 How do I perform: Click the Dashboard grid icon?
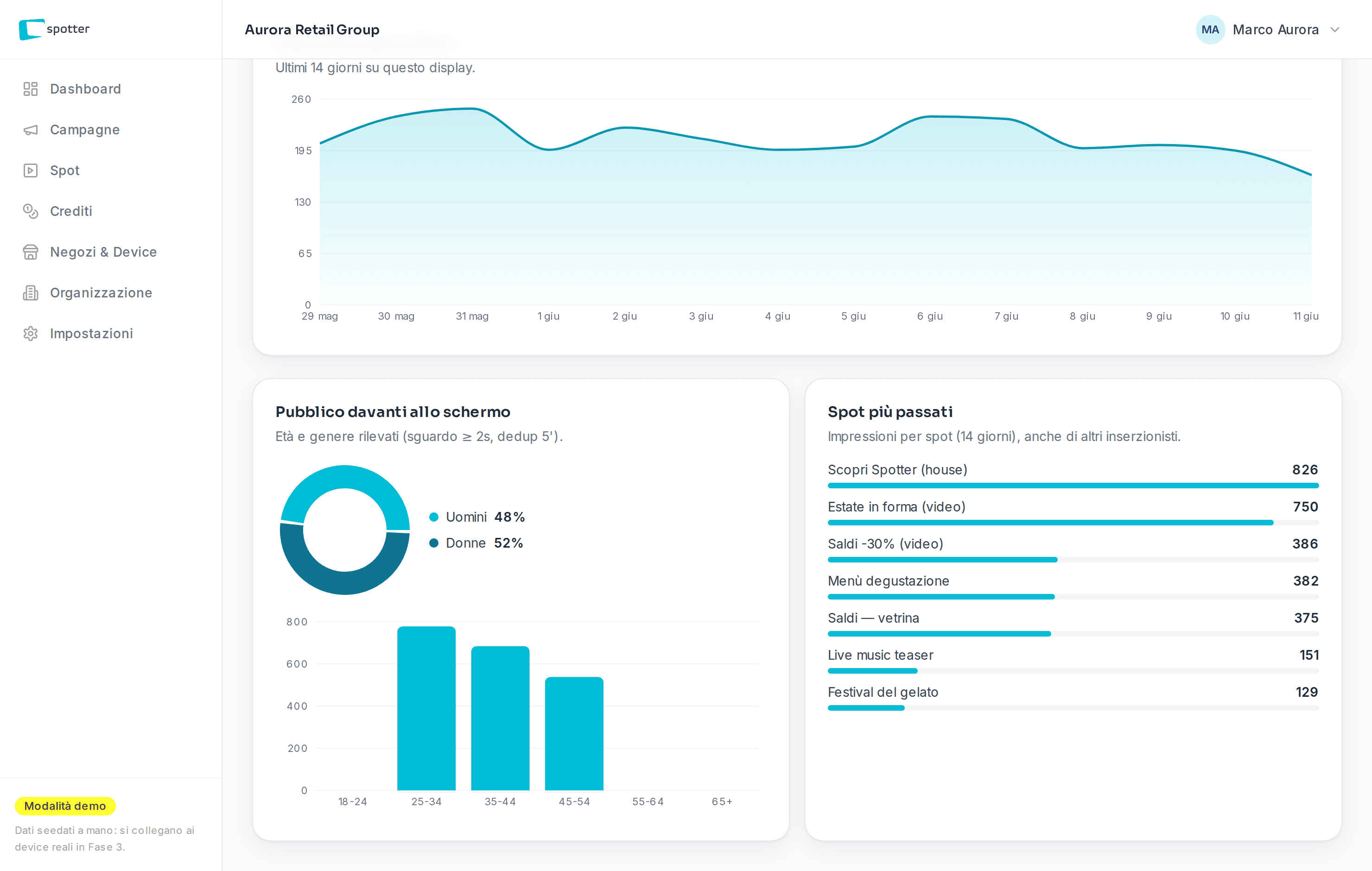30,89
